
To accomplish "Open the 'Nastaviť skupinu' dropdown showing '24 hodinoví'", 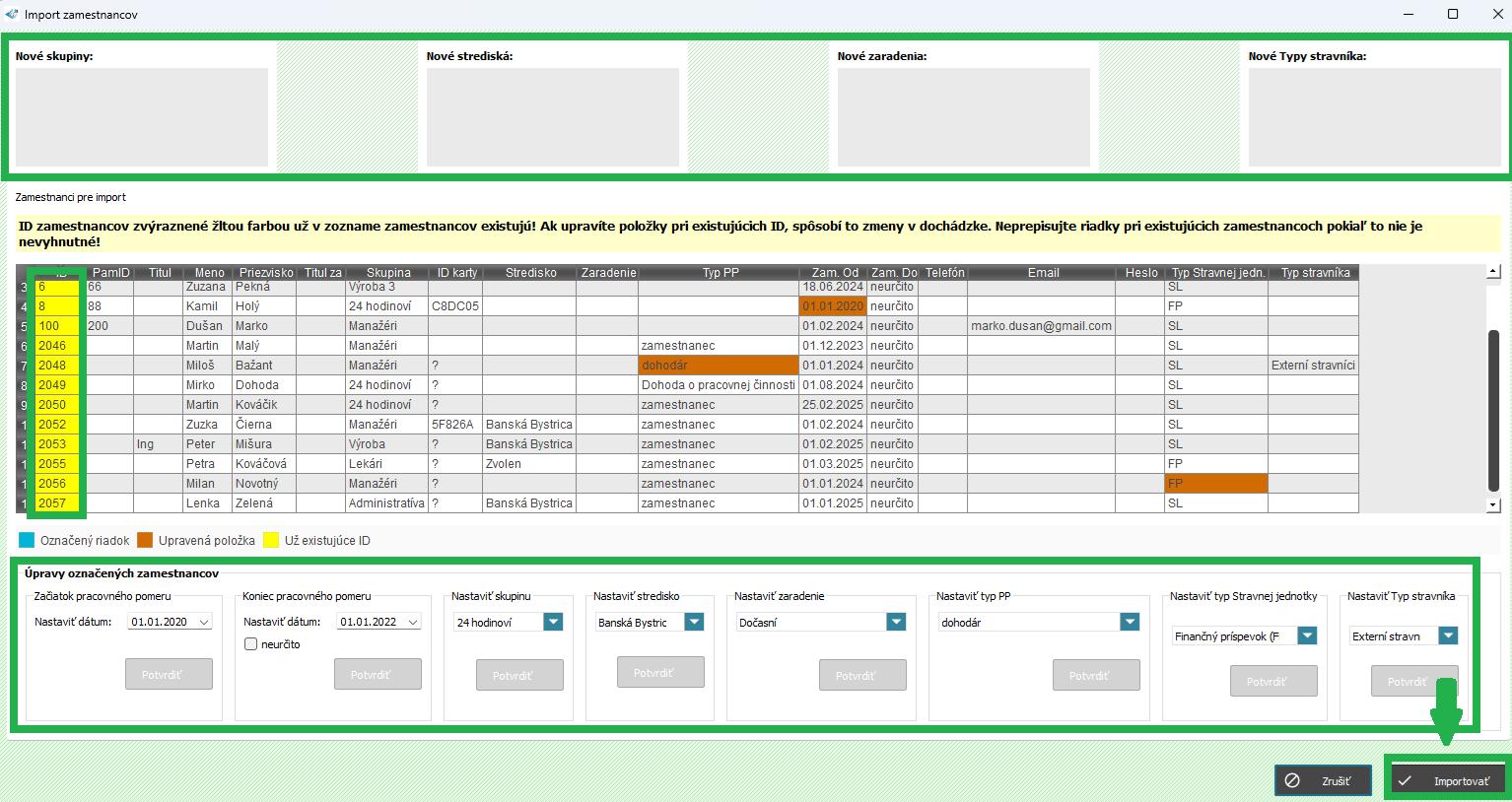I will 553,622.
